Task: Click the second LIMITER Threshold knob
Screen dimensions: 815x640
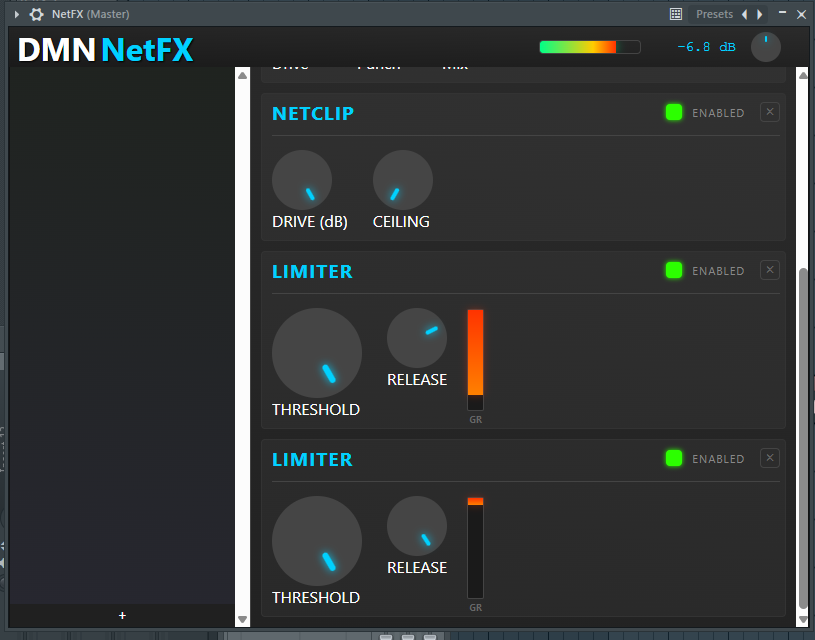Action: pos(317,541)
